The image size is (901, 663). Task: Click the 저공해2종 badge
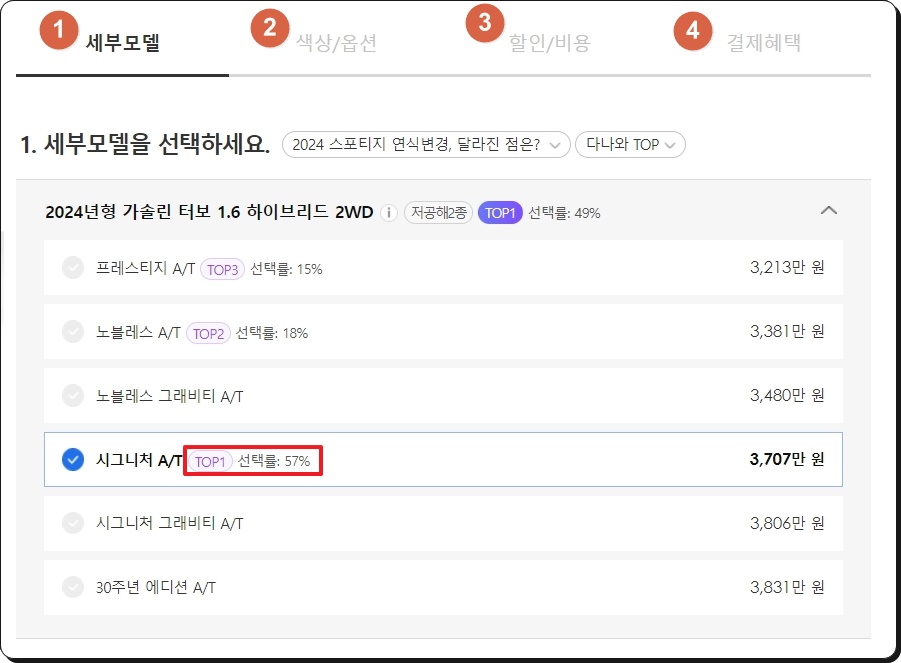(x=438, y=213)
